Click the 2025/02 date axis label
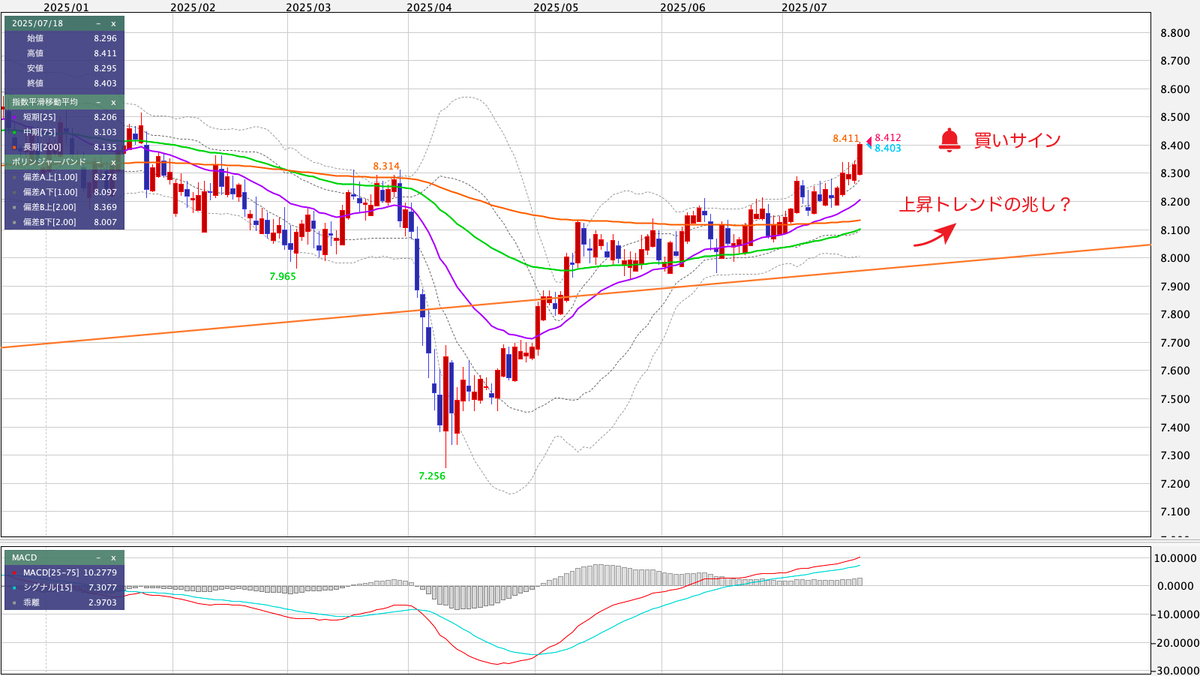Viewport: 1200px width, 676px height. (193, 7)
